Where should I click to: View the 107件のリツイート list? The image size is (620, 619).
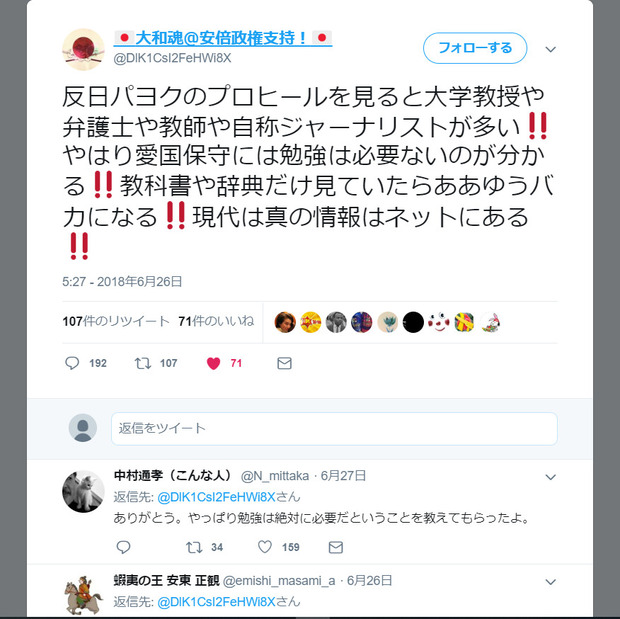coord(116,321)
